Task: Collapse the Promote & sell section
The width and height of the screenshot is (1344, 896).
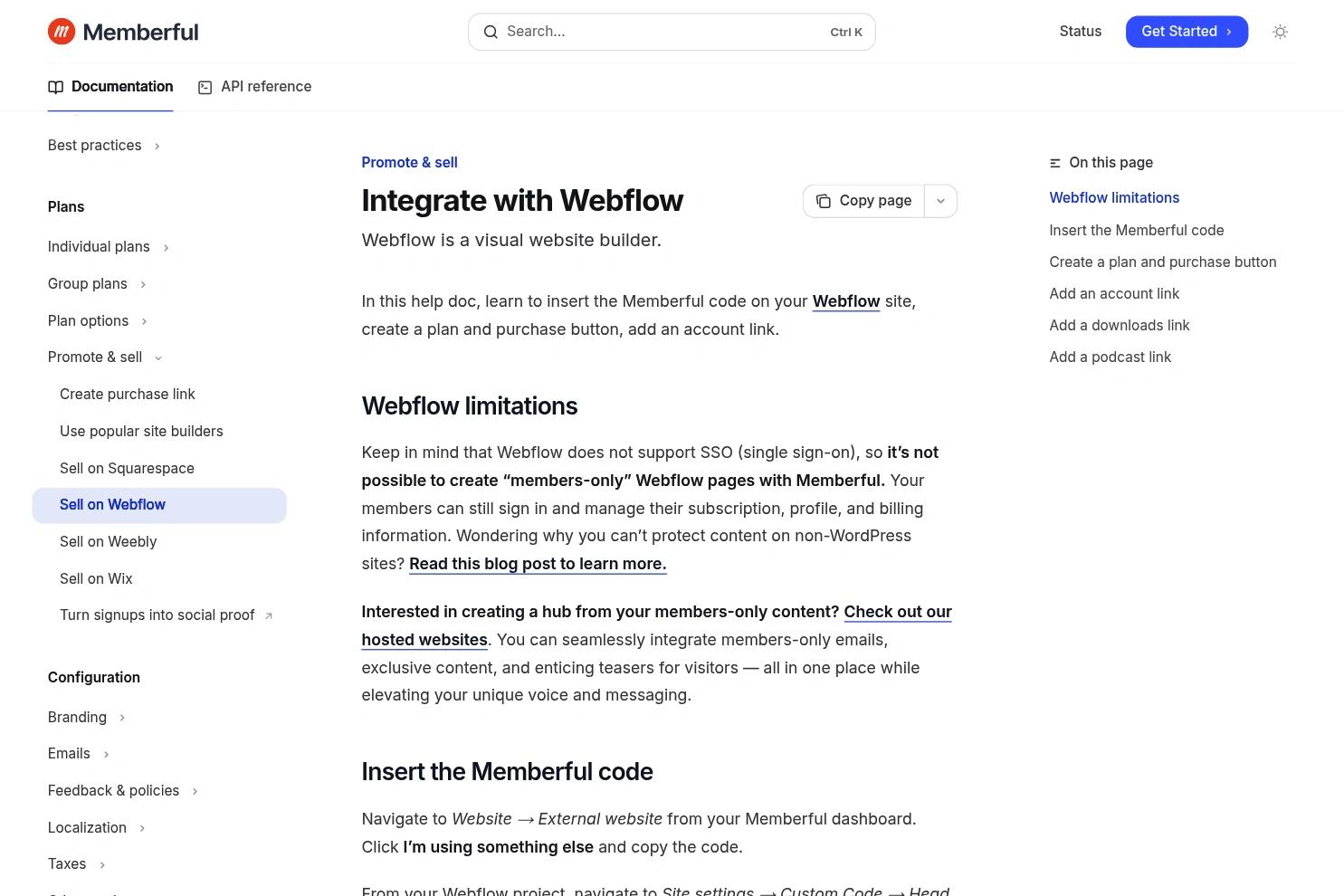Action: click(158, 357)
